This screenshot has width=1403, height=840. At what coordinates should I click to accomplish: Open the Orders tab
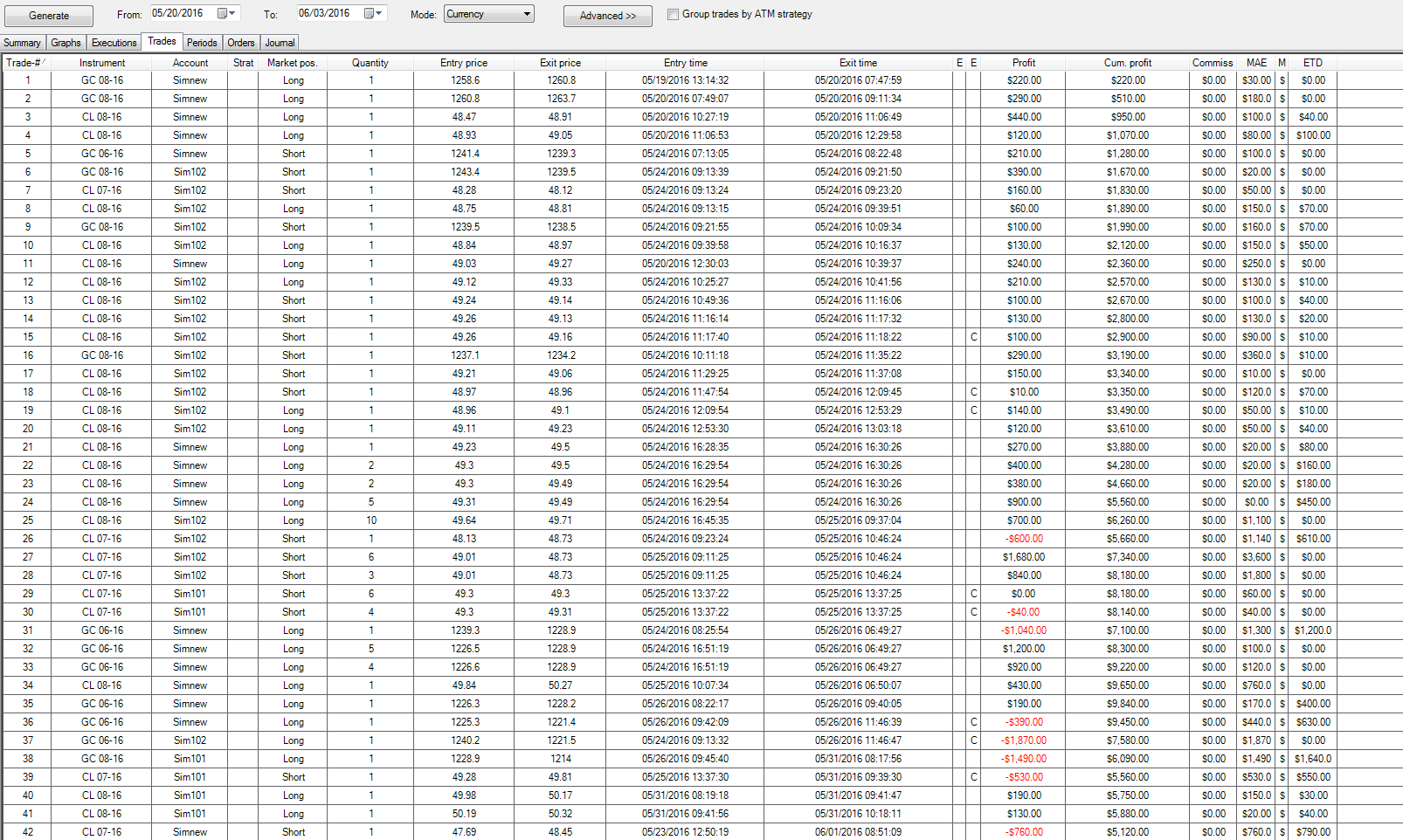[x=241, y=43]
